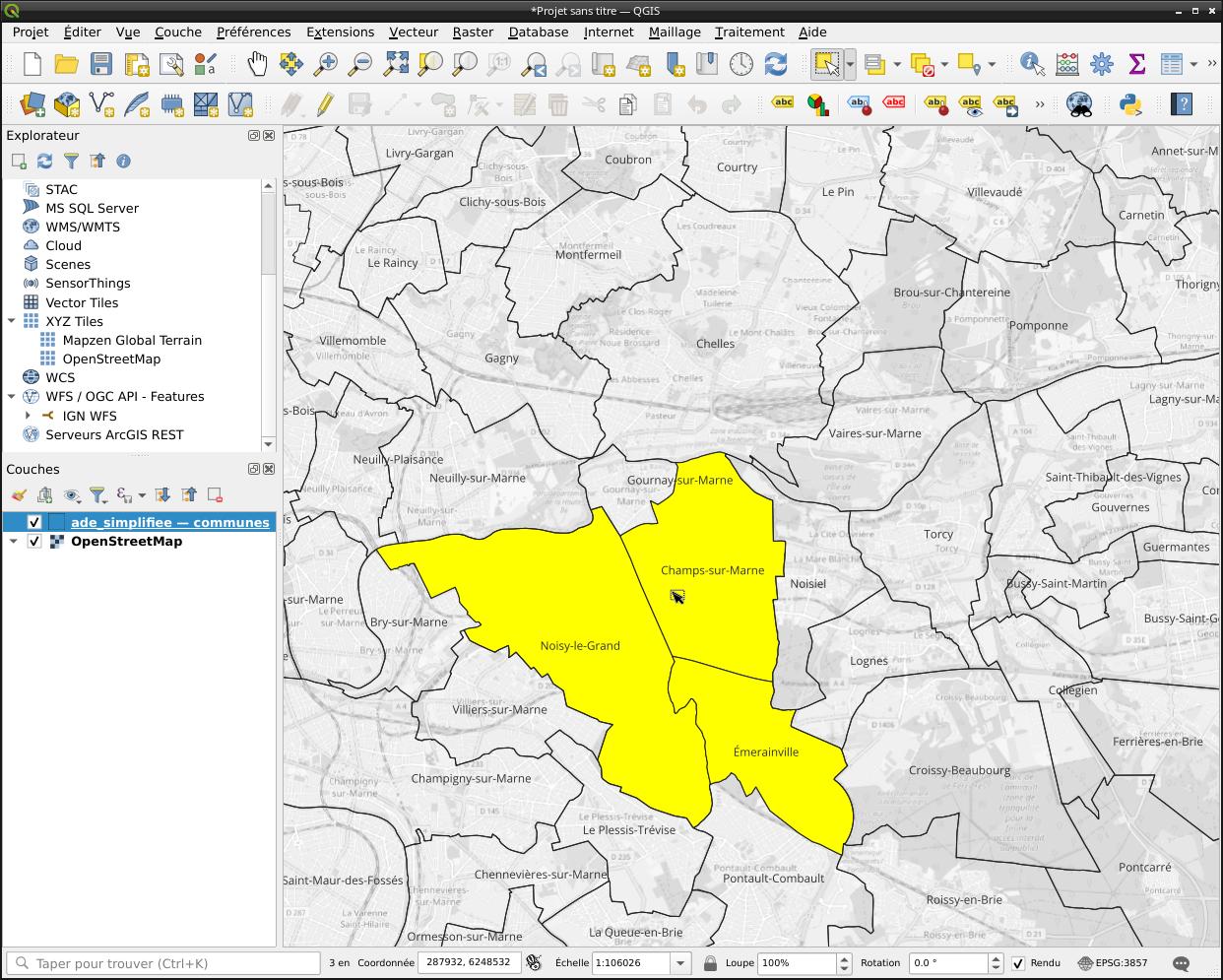This screenshot has height=980, width=1223.
Task: Click the Toggle Editing pencil icon
Action: coord(325,103)
